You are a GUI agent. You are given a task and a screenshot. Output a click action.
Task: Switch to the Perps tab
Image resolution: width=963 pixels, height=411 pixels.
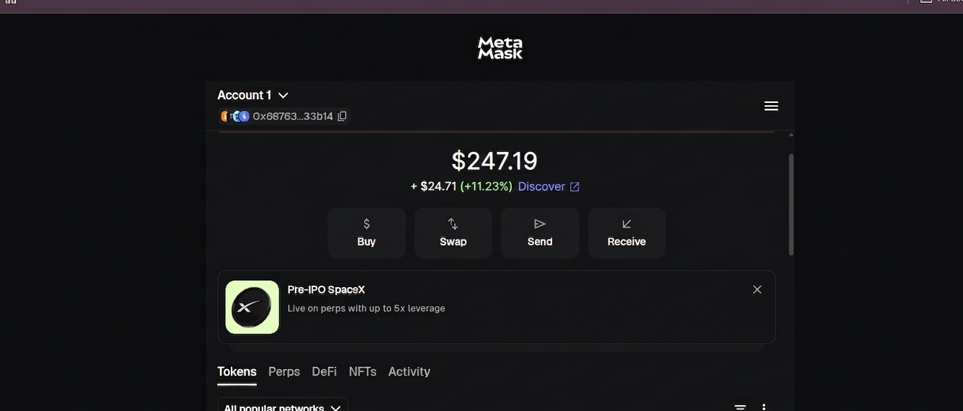pyautogui.click(x=284, y=372)
